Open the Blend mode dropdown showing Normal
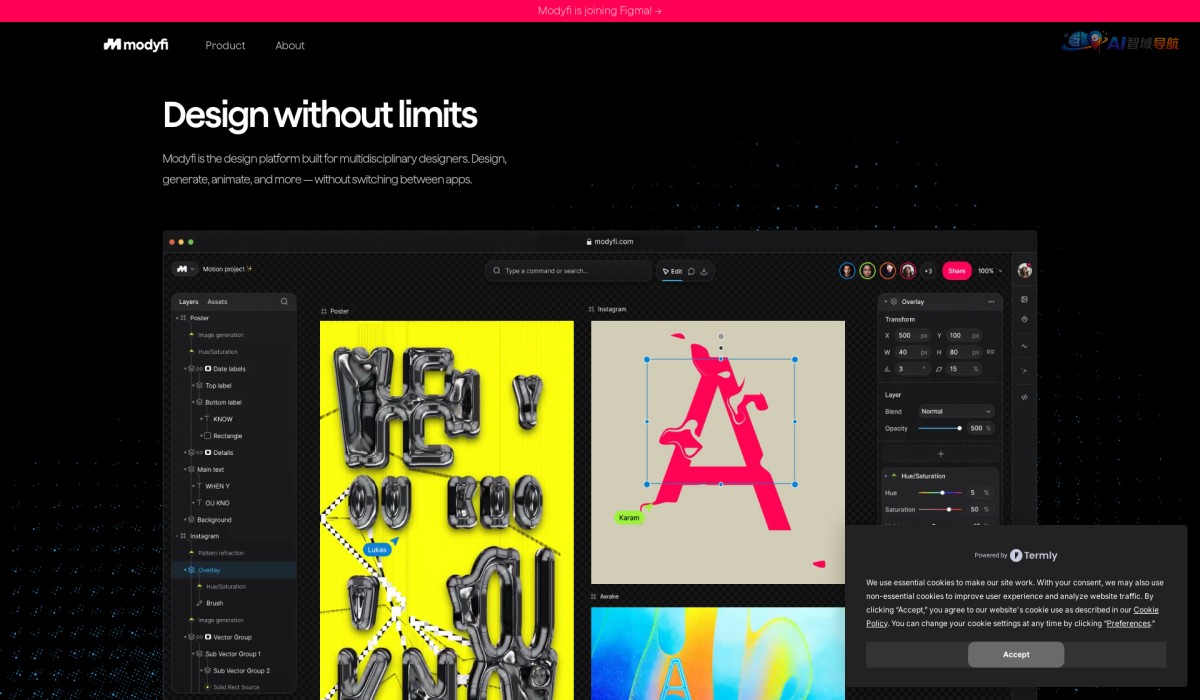Image resolution: width=1200 pixels, height=700 pixels. [956, 411]
